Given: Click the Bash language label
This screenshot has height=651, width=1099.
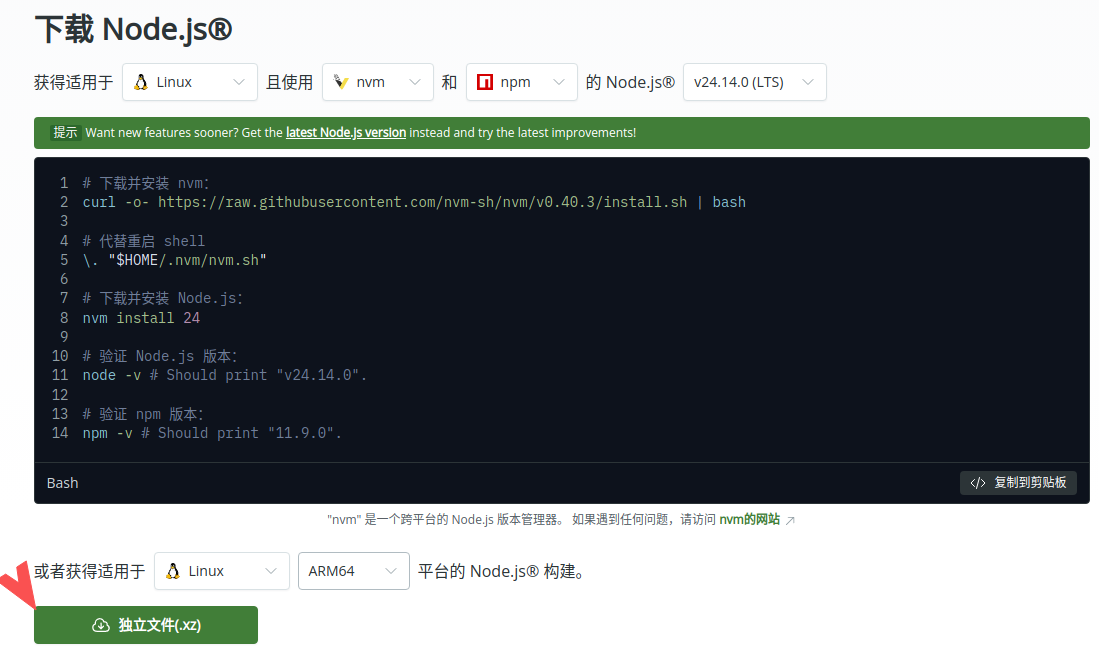Looking at the screenshot, I should (x=62, y=483).
